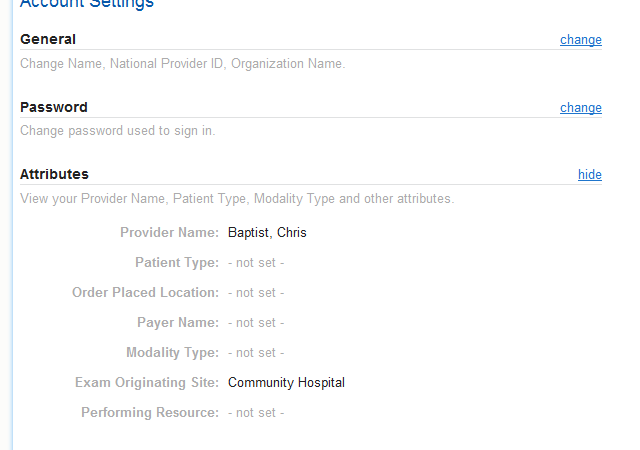Click the Payer Name label
The width and height of the screenshot is (640, 450).
pos(178,323)
